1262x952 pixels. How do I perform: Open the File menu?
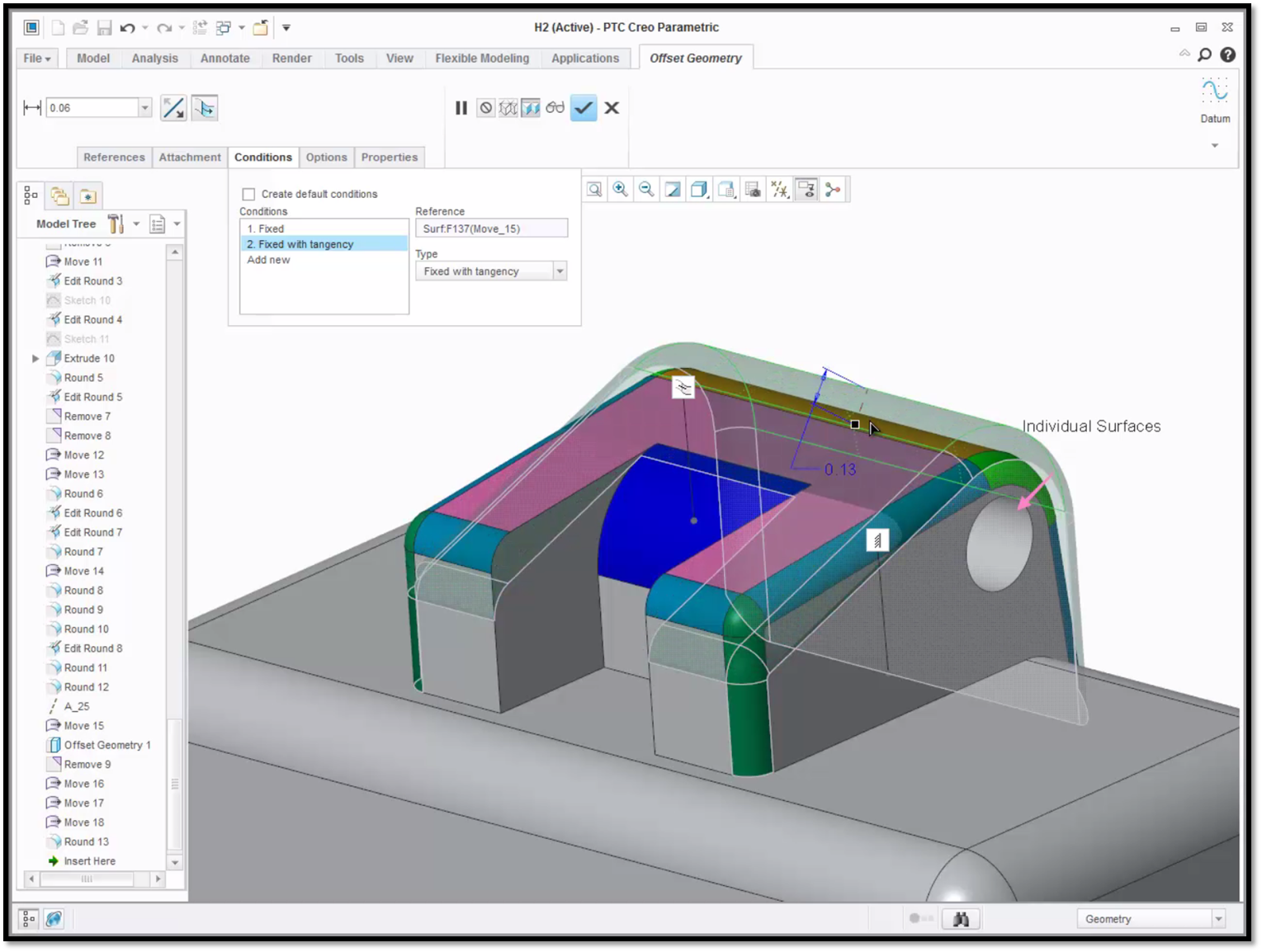point(37,59)
